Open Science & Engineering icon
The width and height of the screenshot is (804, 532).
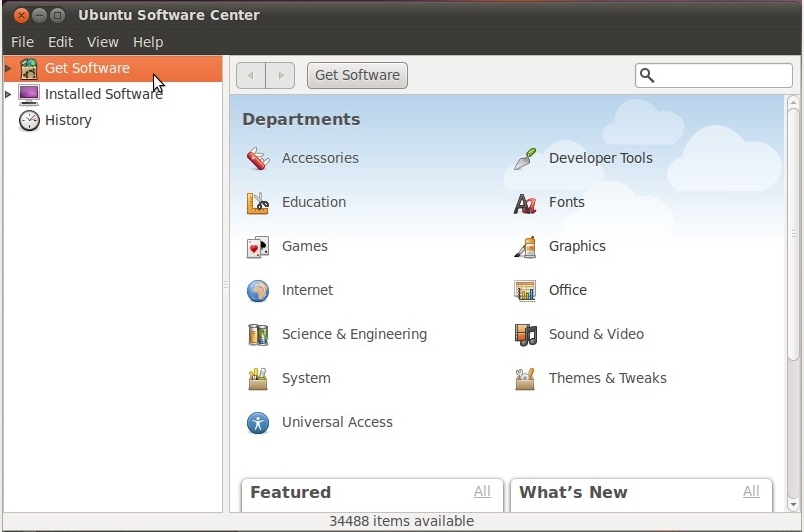click(x=258, y=335)
